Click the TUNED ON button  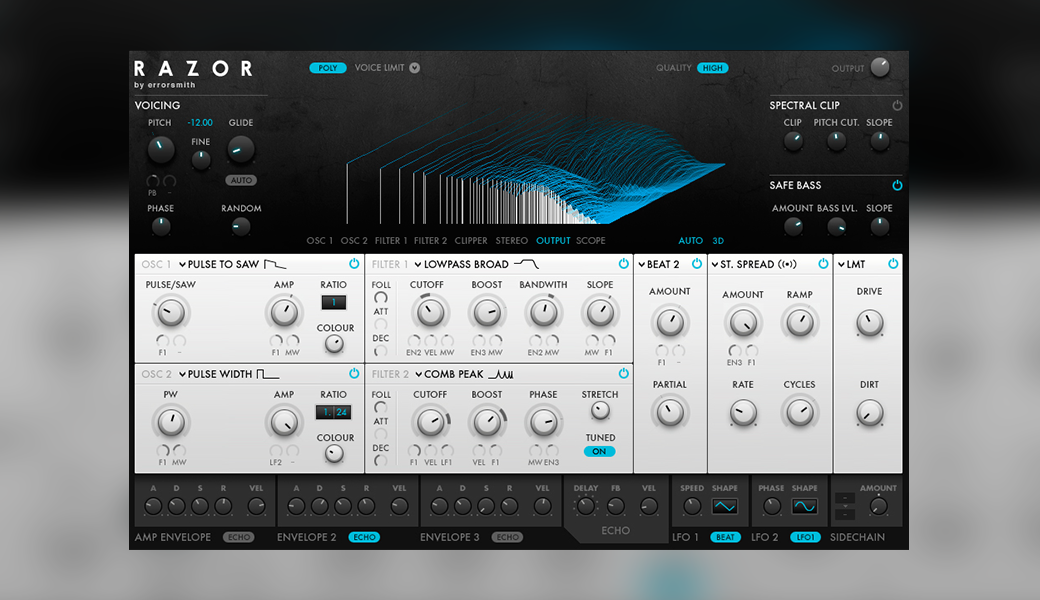[x=599, y=451]
